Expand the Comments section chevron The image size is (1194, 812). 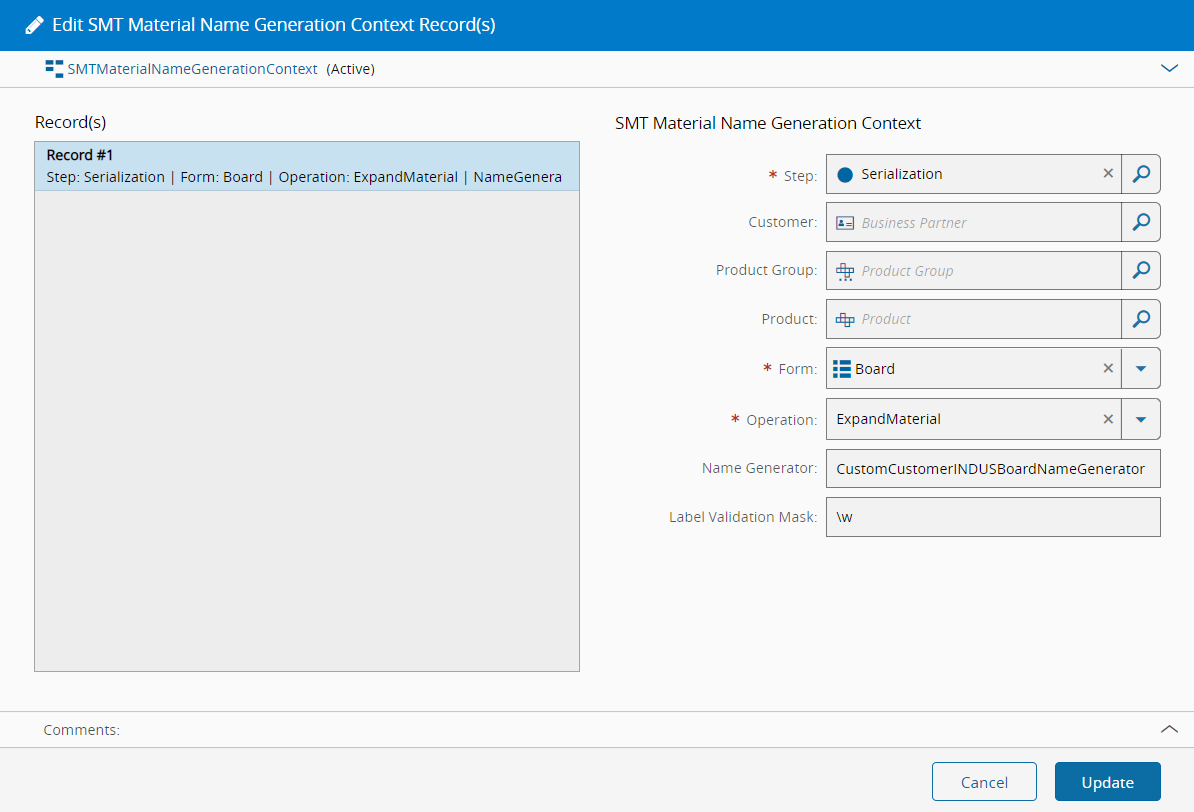(1169, 730)
